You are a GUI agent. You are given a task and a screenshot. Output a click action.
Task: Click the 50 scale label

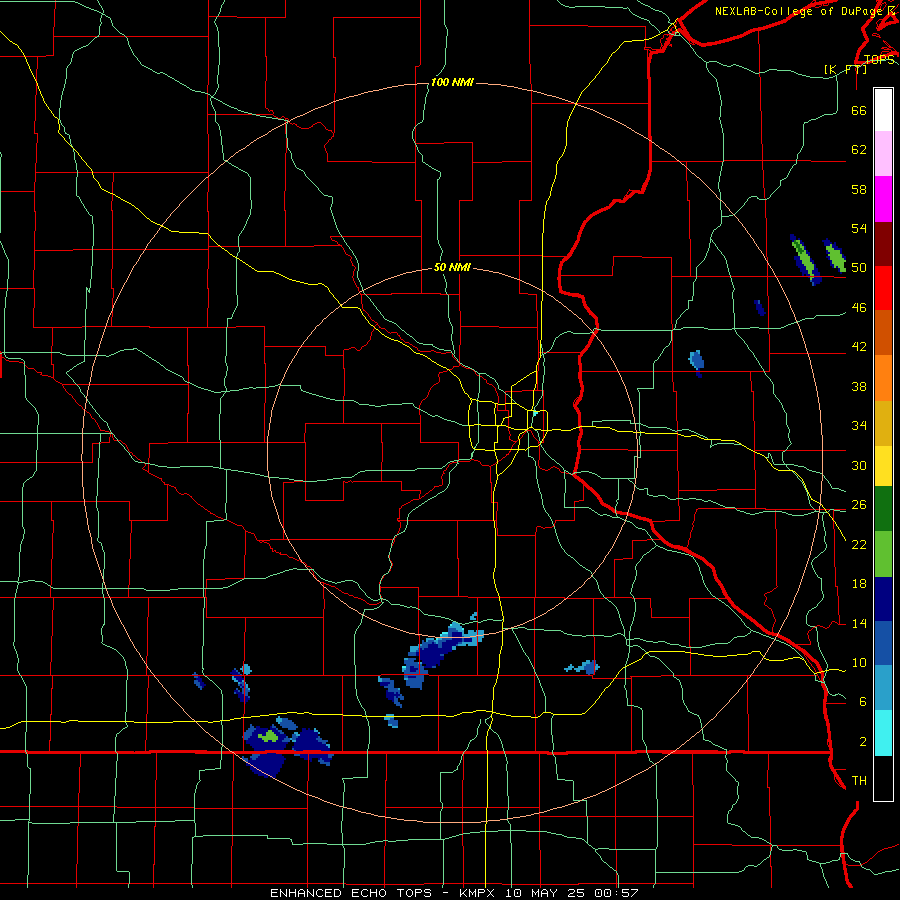tap(859, 267)
